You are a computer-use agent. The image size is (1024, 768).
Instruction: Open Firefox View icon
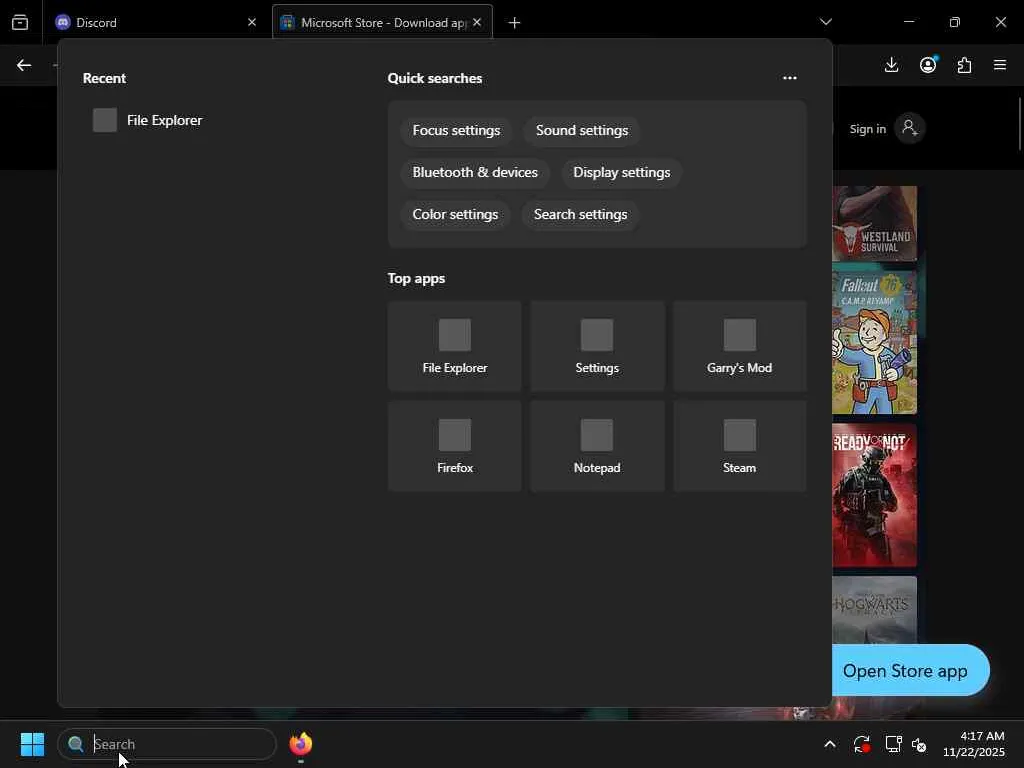click(x=20, y=22)
